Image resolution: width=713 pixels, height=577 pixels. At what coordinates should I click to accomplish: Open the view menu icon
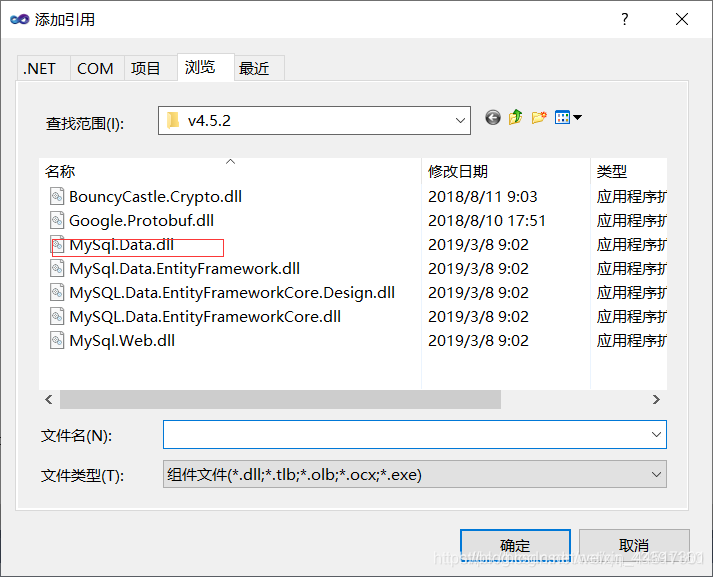tap(568, 117)
